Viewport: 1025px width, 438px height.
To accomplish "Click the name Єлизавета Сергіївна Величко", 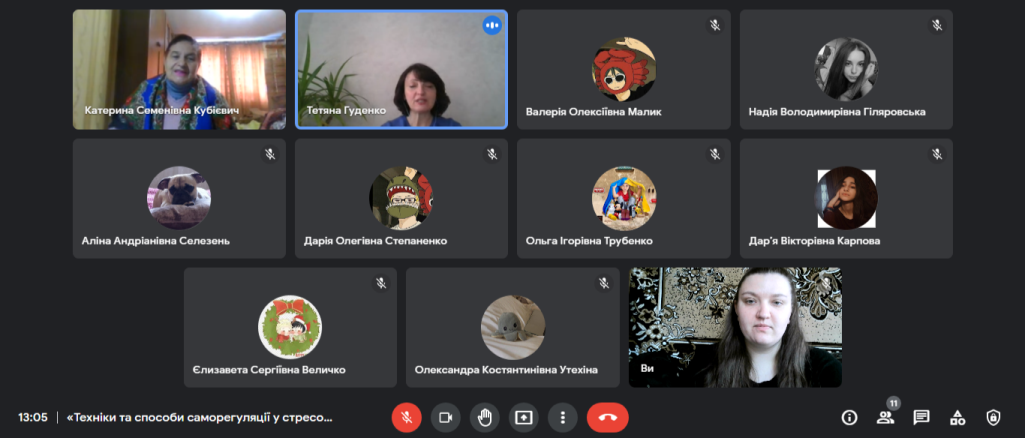I will click(x=269, y=370).
